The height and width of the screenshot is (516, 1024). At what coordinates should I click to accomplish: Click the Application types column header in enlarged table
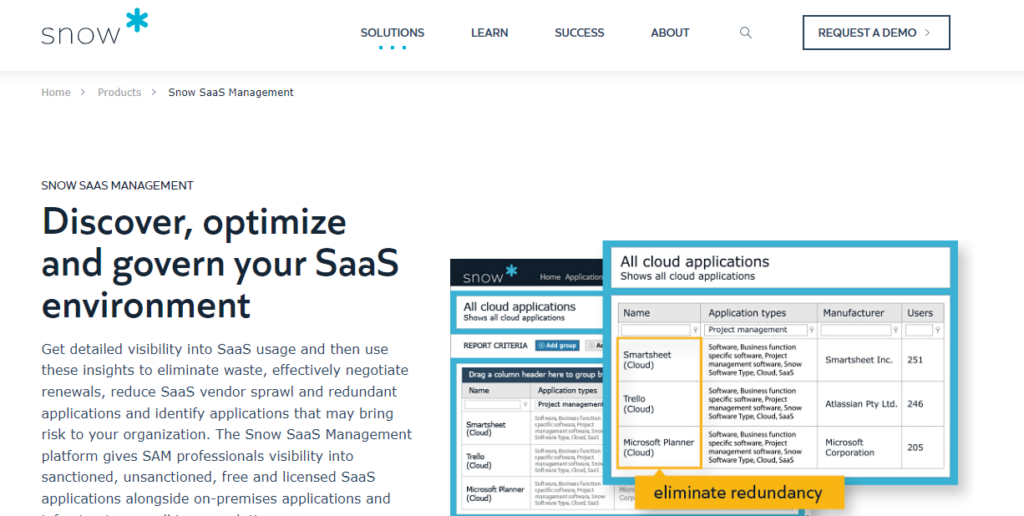coord(758,313)
